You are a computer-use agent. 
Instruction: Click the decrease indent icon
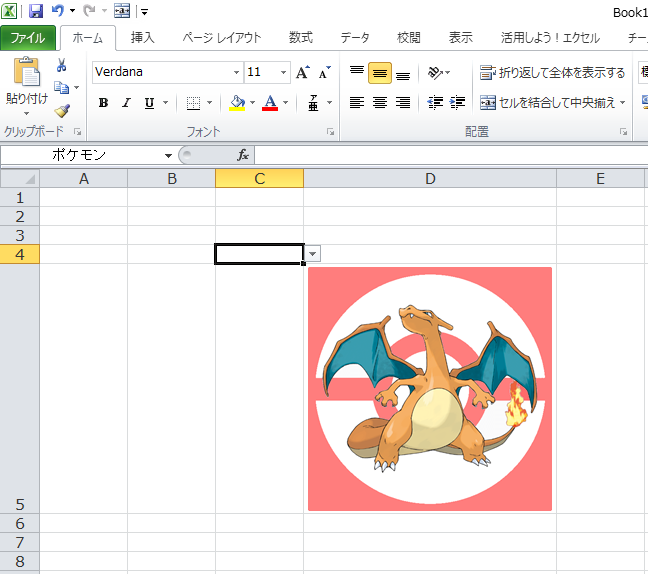coord(435,102)
